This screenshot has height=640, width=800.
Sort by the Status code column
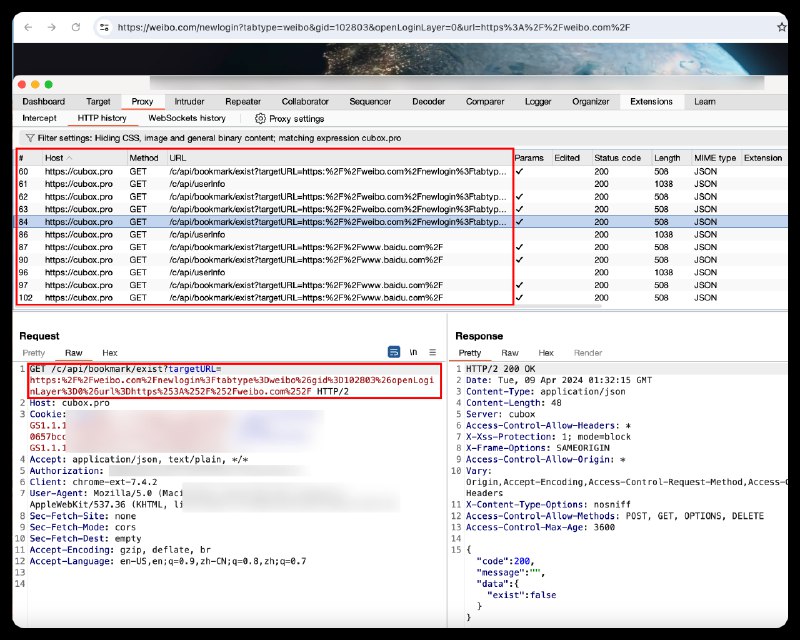pos(617,158)
